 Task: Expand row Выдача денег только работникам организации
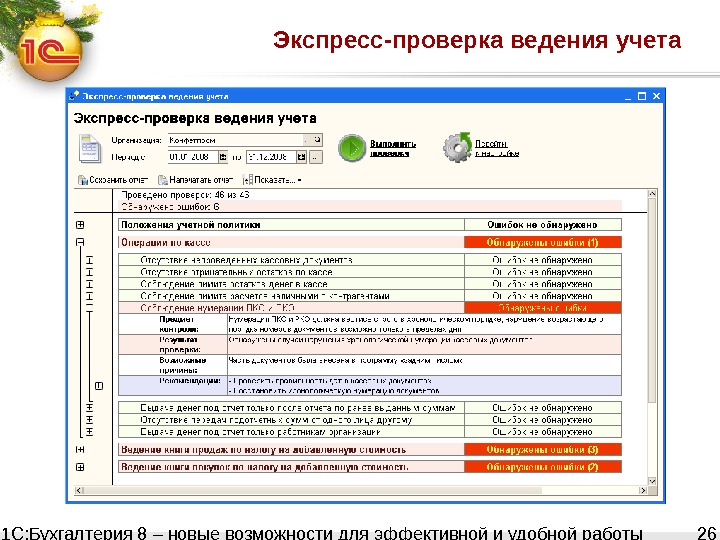(90, 432)
